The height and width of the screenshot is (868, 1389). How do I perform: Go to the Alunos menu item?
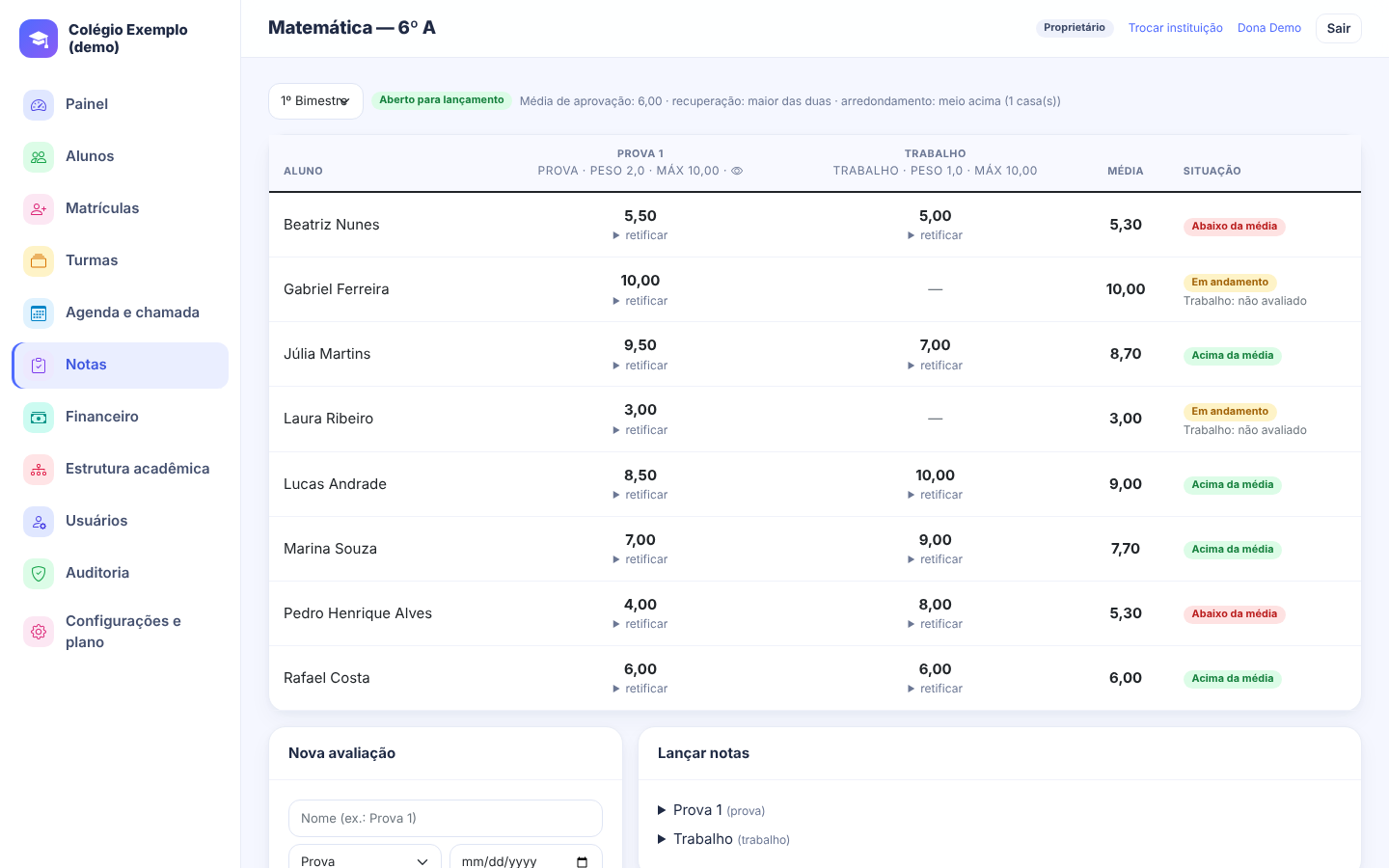[120, 156]
